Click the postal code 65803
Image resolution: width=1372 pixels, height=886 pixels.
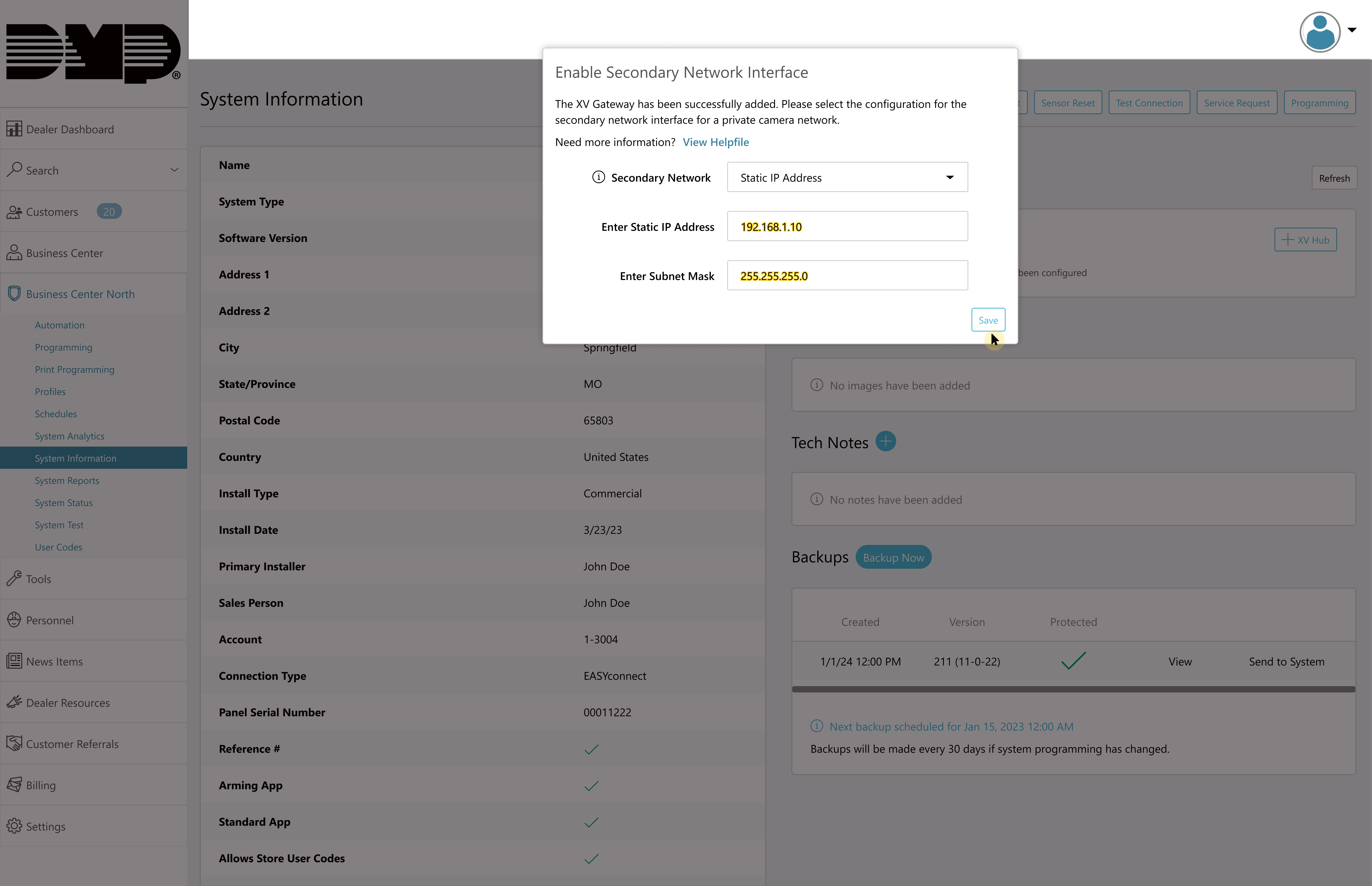[598, 421]
